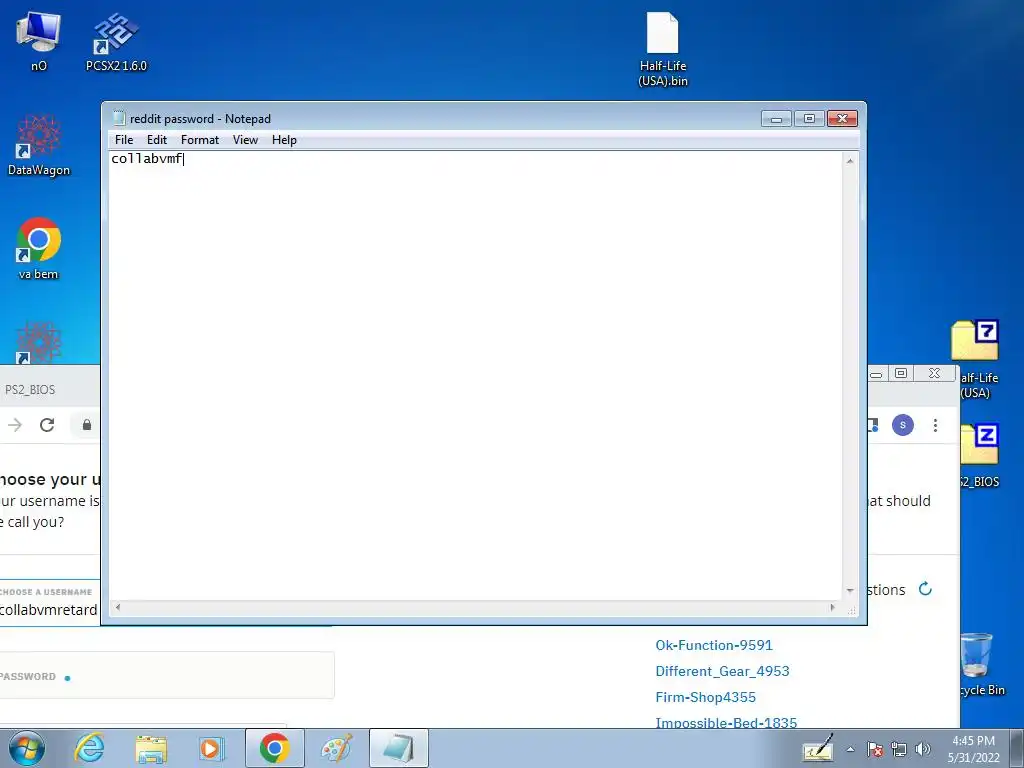Open Internet Explorer from the taskbar
The width and height of the screenshot is (1024, 768).
pos(89,748)
